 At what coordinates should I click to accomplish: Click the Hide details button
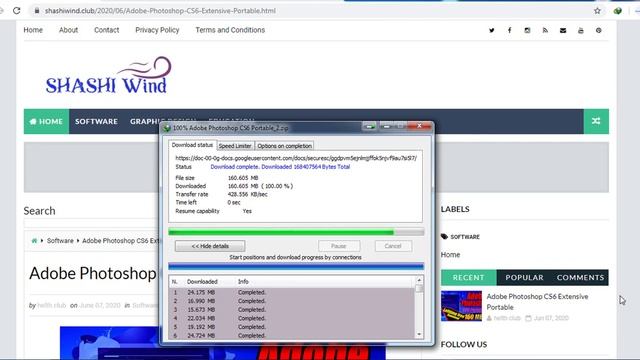(210, 246)
